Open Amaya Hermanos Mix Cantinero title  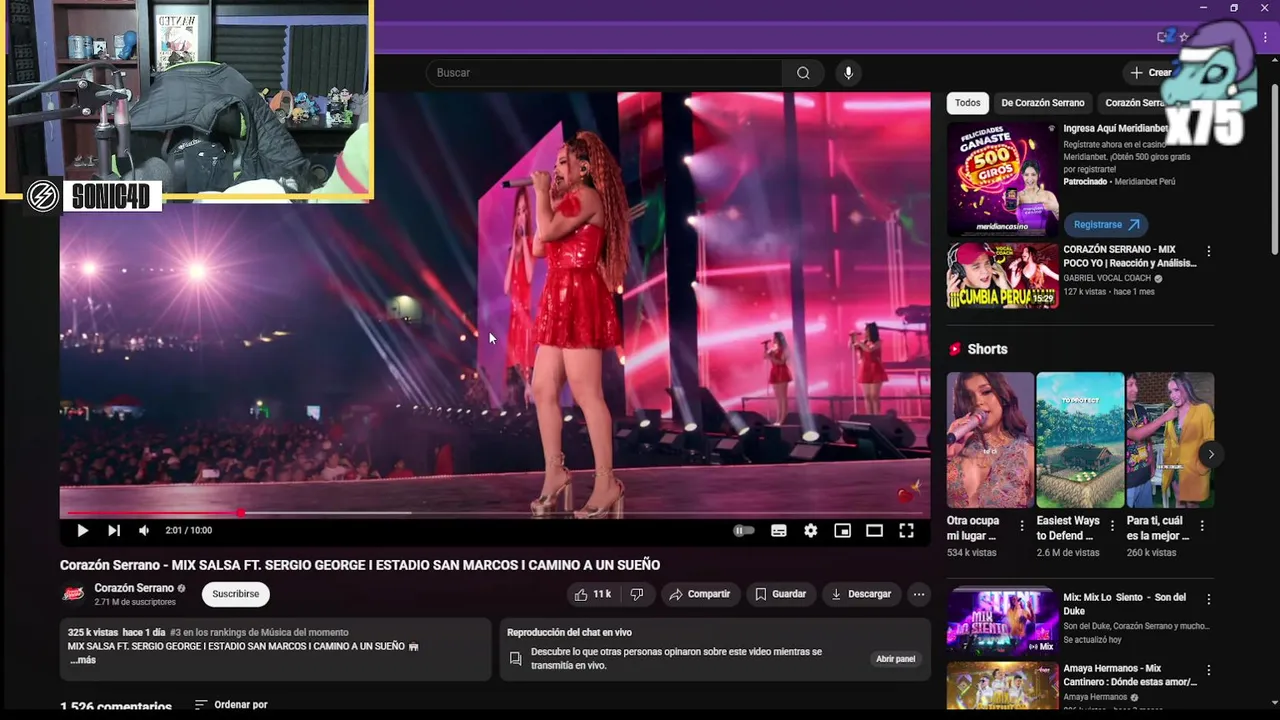coord(1130,675)
